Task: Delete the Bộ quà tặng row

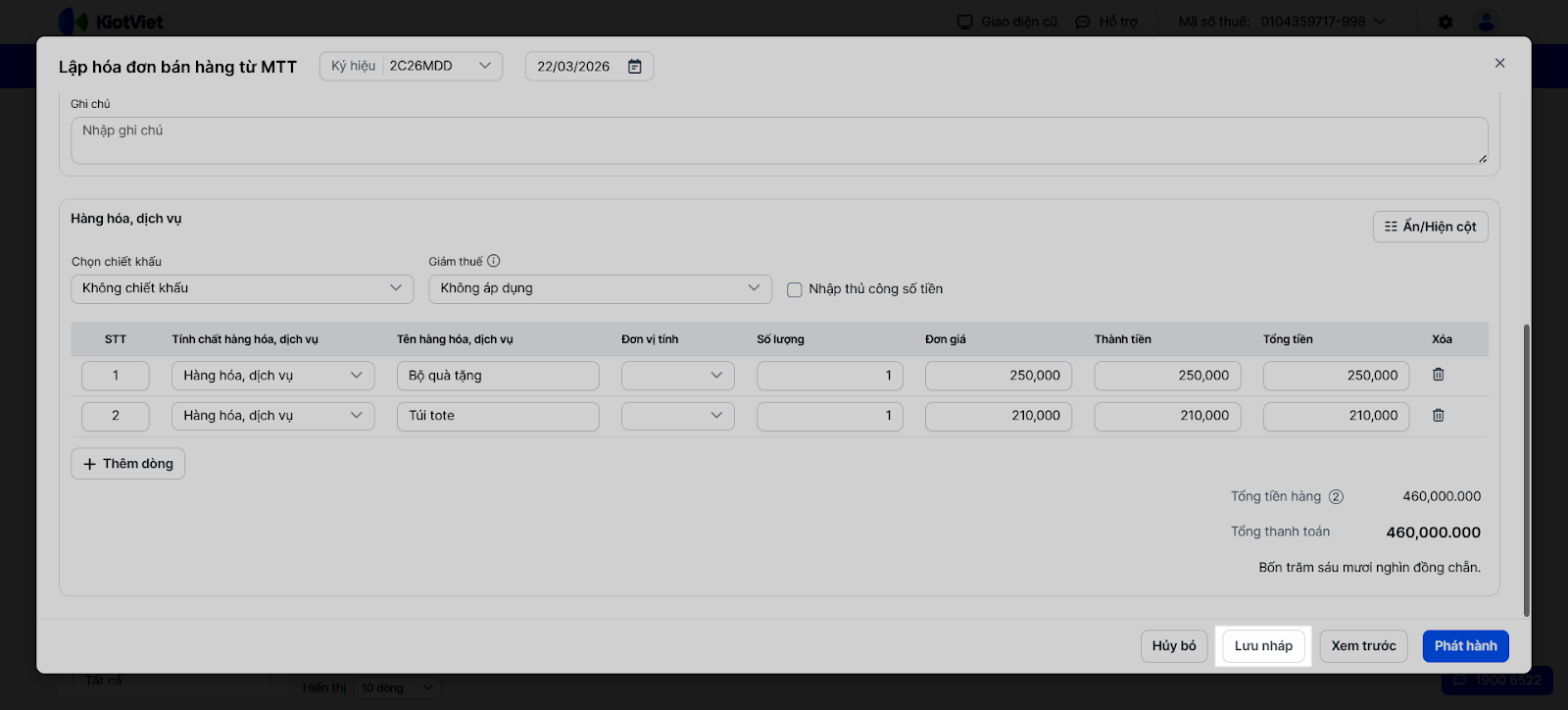Action: tap(1438, 375)
